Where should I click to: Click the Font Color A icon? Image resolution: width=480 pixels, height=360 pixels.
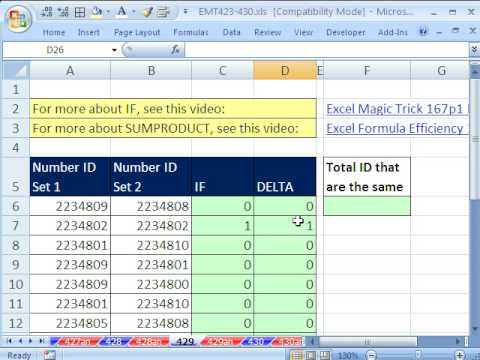(x=122, y=12)
